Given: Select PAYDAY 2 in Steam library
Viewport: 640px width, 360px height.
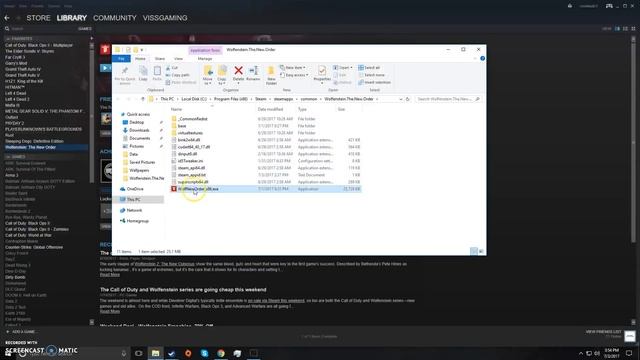Looking at the screenshot, I should tap(14, 123).
